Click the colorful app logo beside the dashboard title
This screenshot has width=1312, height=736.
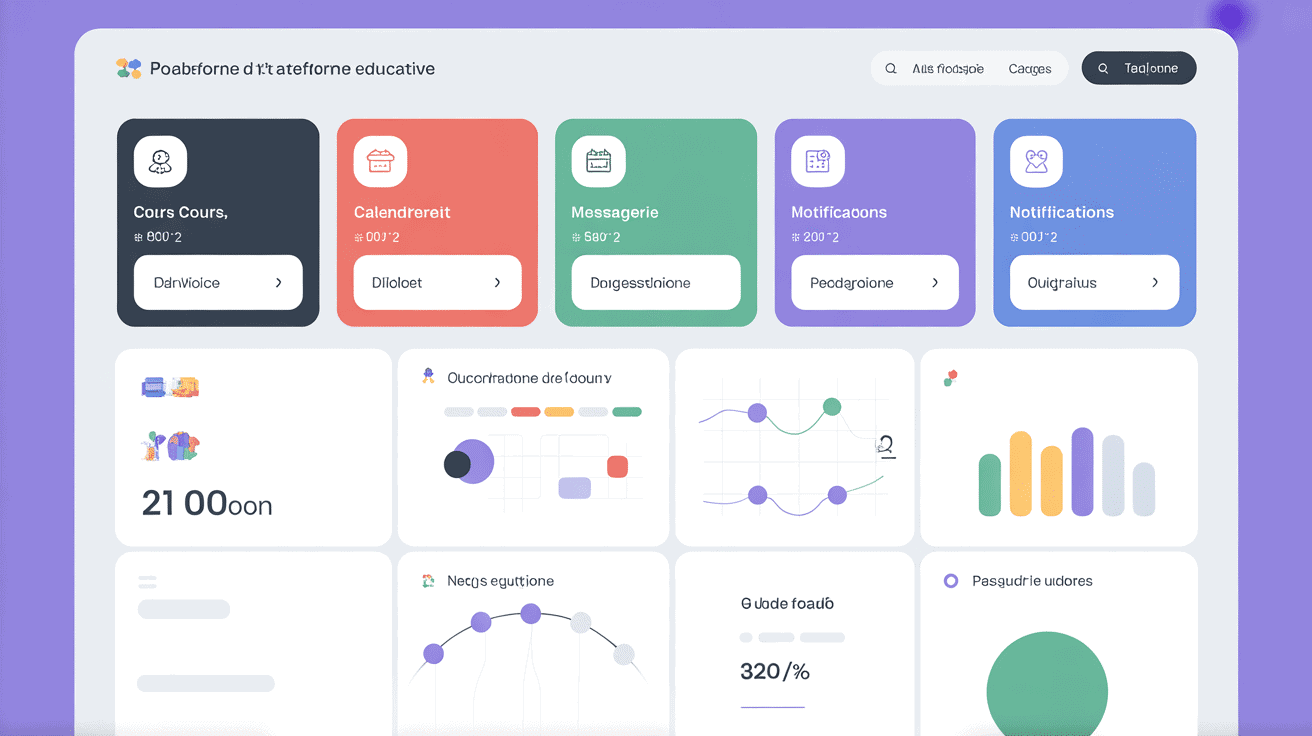(x=129, y=67)
